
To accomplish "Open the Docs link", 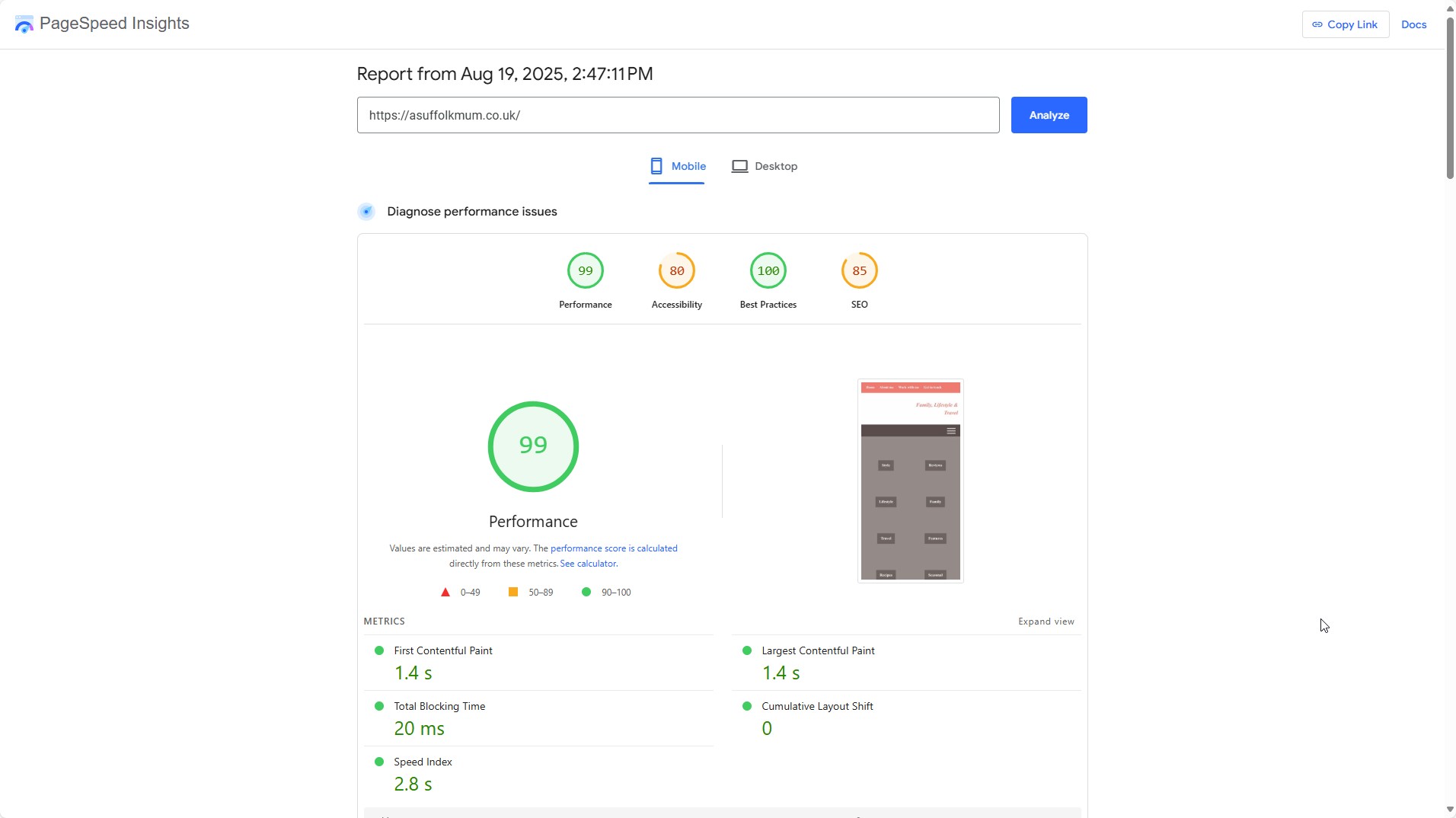I will click(1413, 24).
